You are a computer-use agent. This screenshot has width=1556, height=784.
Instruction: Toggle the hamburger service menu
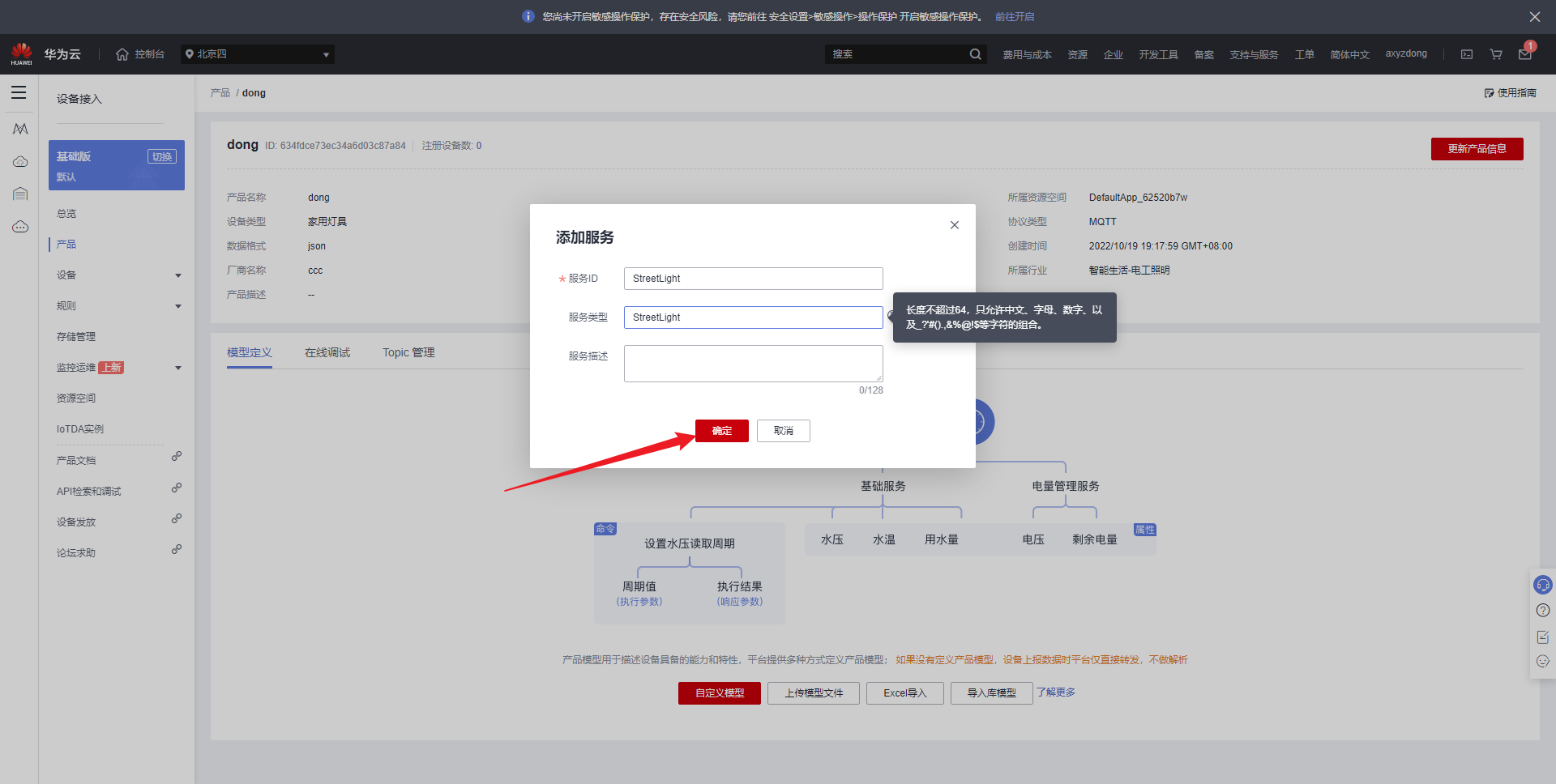[x=19, y=93]
